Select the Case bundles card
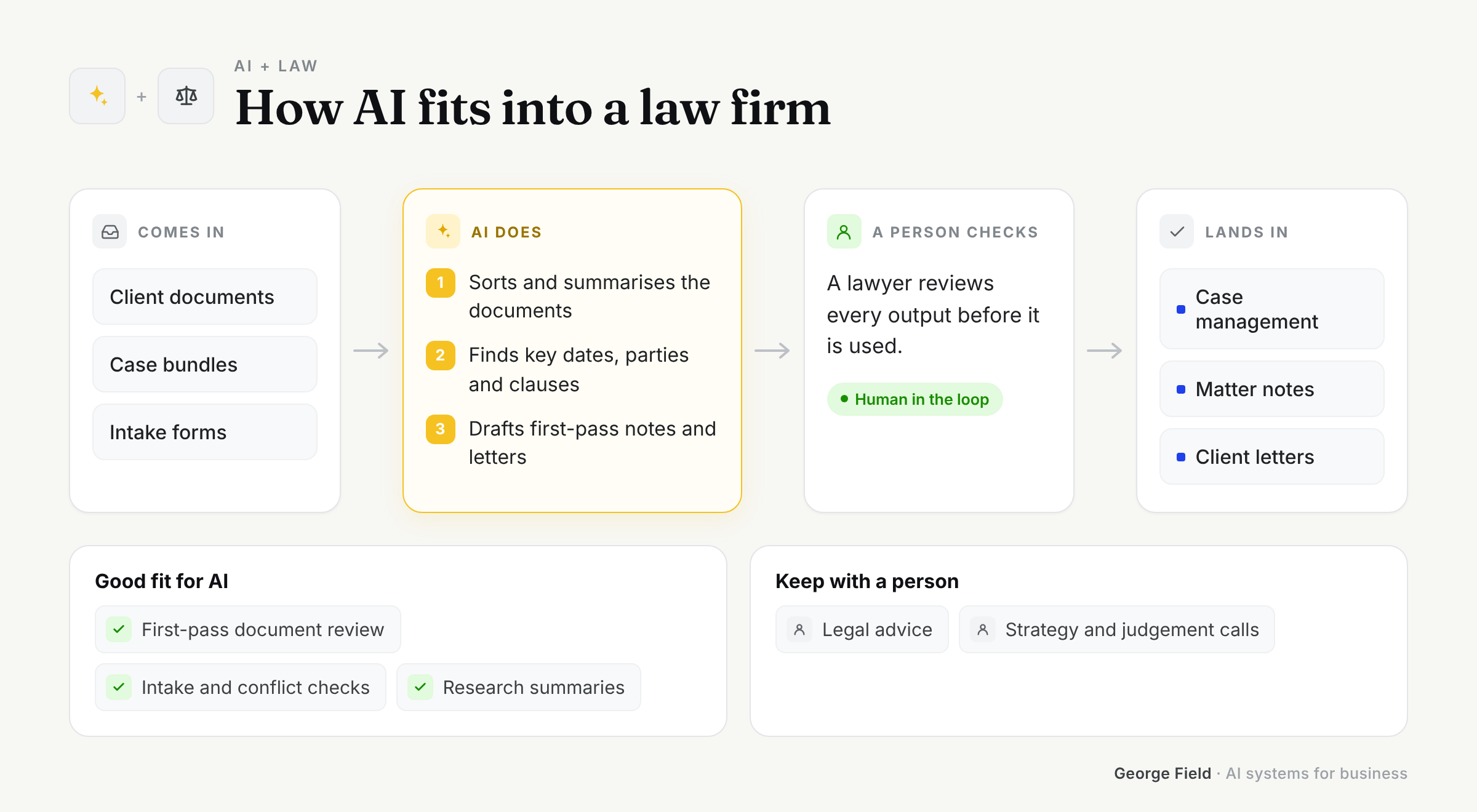Screen dimensions: 1477x812 click(x=205, y=364)
